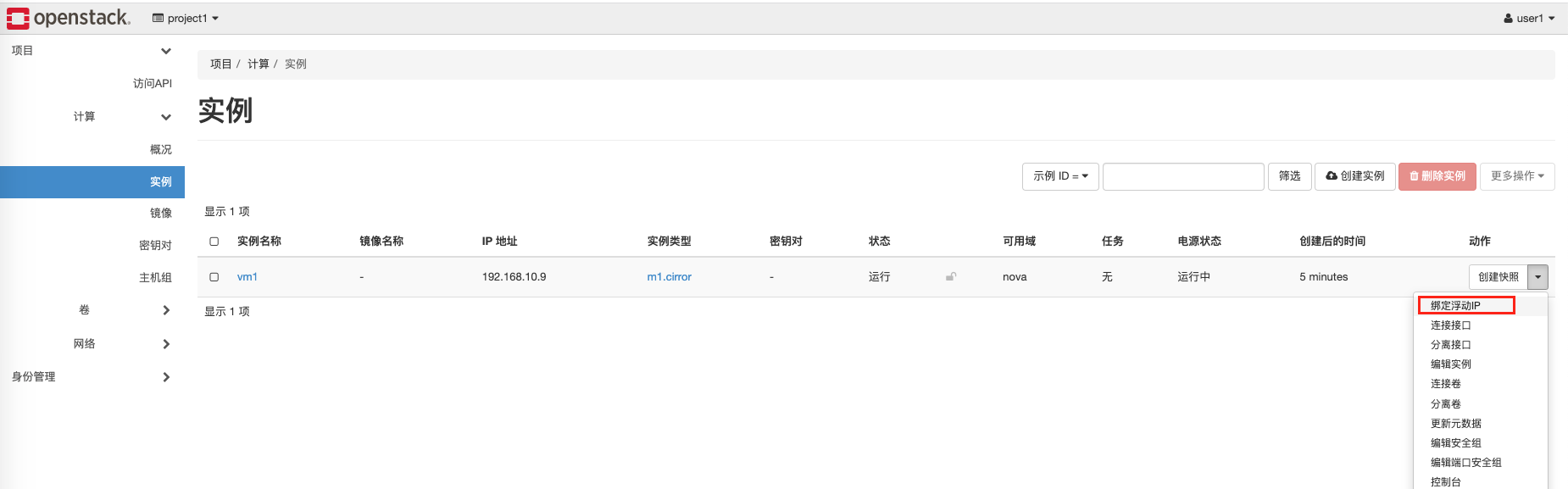Click 计算 in the breadcrumb
Viewport: 1568px width, 489px height.
(x=258, y=64)
